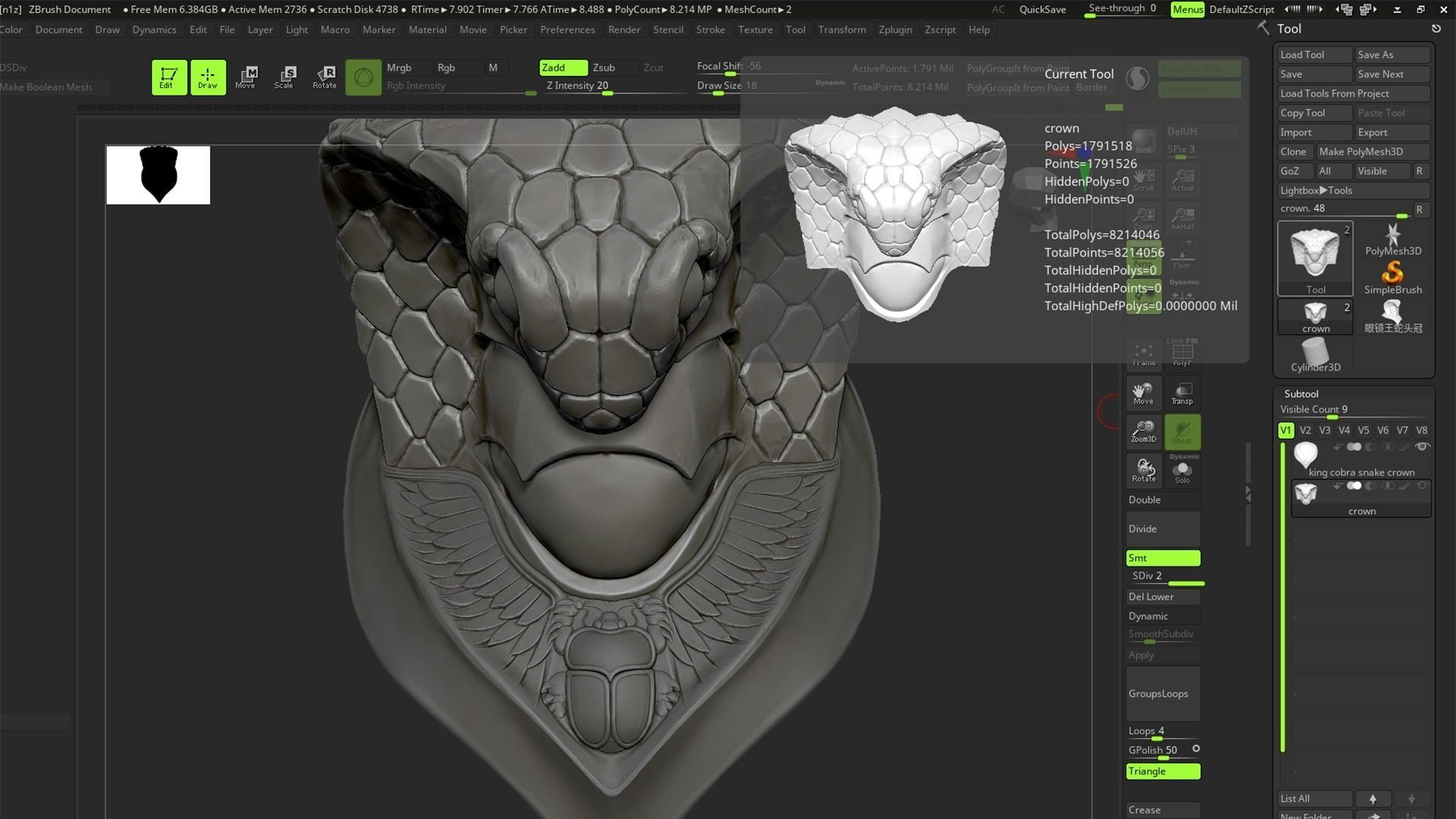This screenshot has height=819, width=1456.
Task: Click the king cobra snake crown subtool
Action: click(1361, 459)
